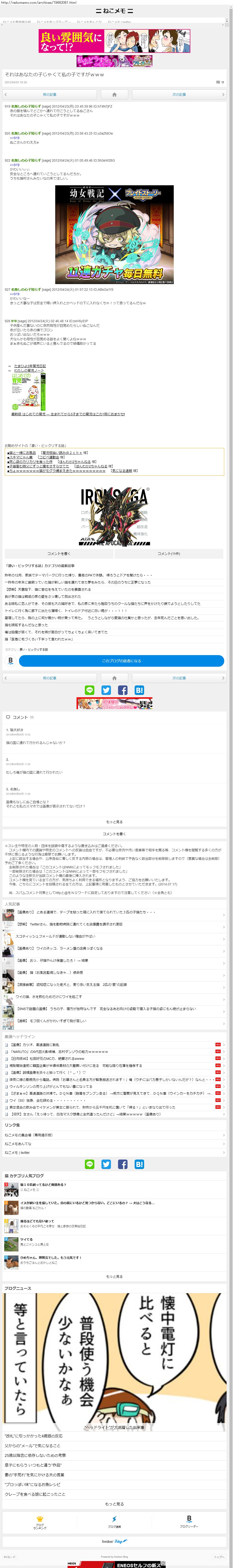233x1568 pixels.
Task: Open ねこメモの集会場 row in リンク集
Action: (114, 1135)
